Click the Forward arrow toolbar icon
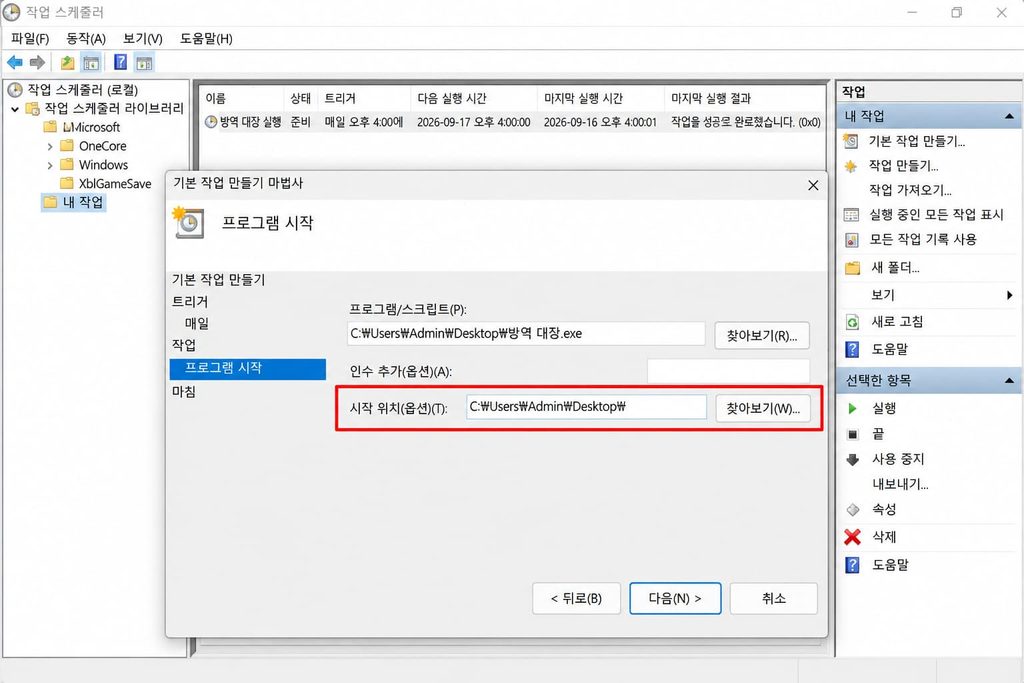The width and height of the screenshot is (1024, 683). (37, 63)
